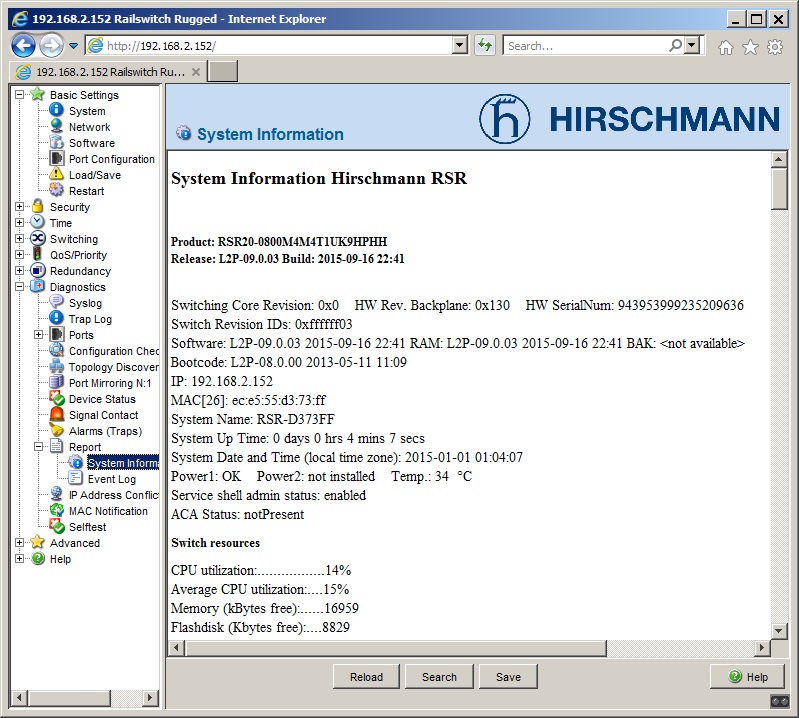This screenshot has height=718, width=799.
Task: Click the Time clock icon
Action: click(37, 223)
